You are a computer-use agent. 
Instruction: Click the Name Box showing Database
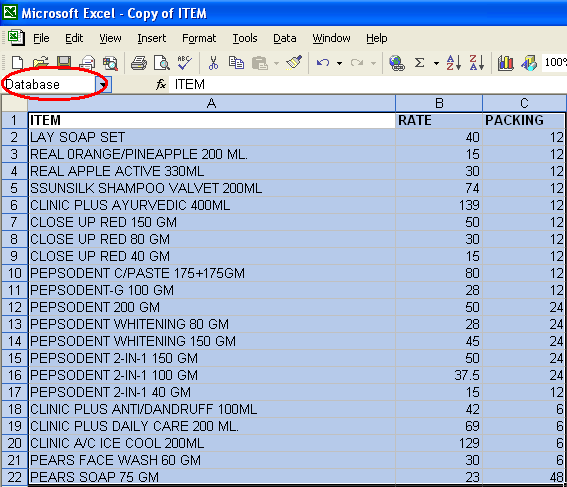(x=49, y=85)
